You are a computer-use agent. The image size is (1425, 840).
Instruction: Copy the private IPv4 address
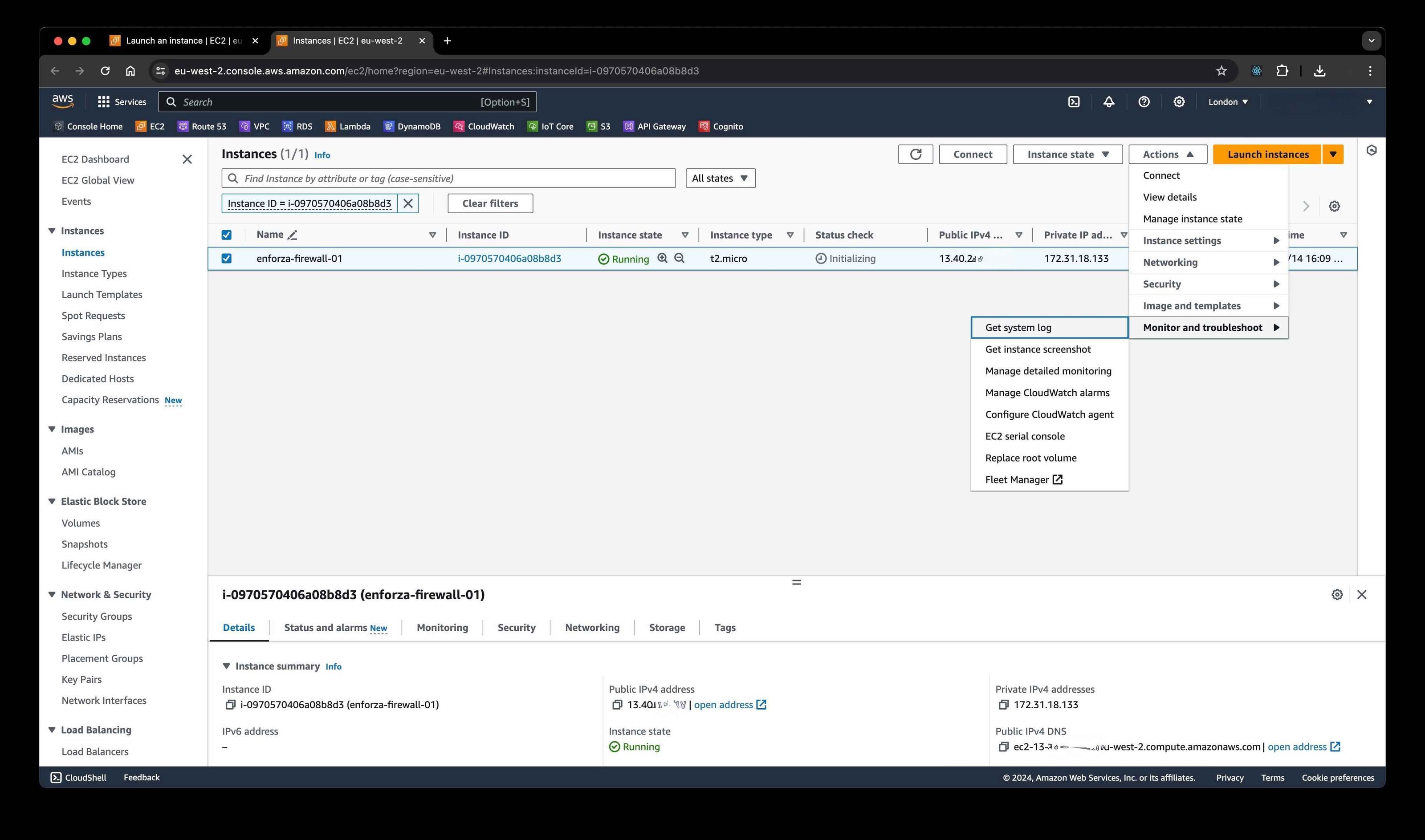(1004, 705)
